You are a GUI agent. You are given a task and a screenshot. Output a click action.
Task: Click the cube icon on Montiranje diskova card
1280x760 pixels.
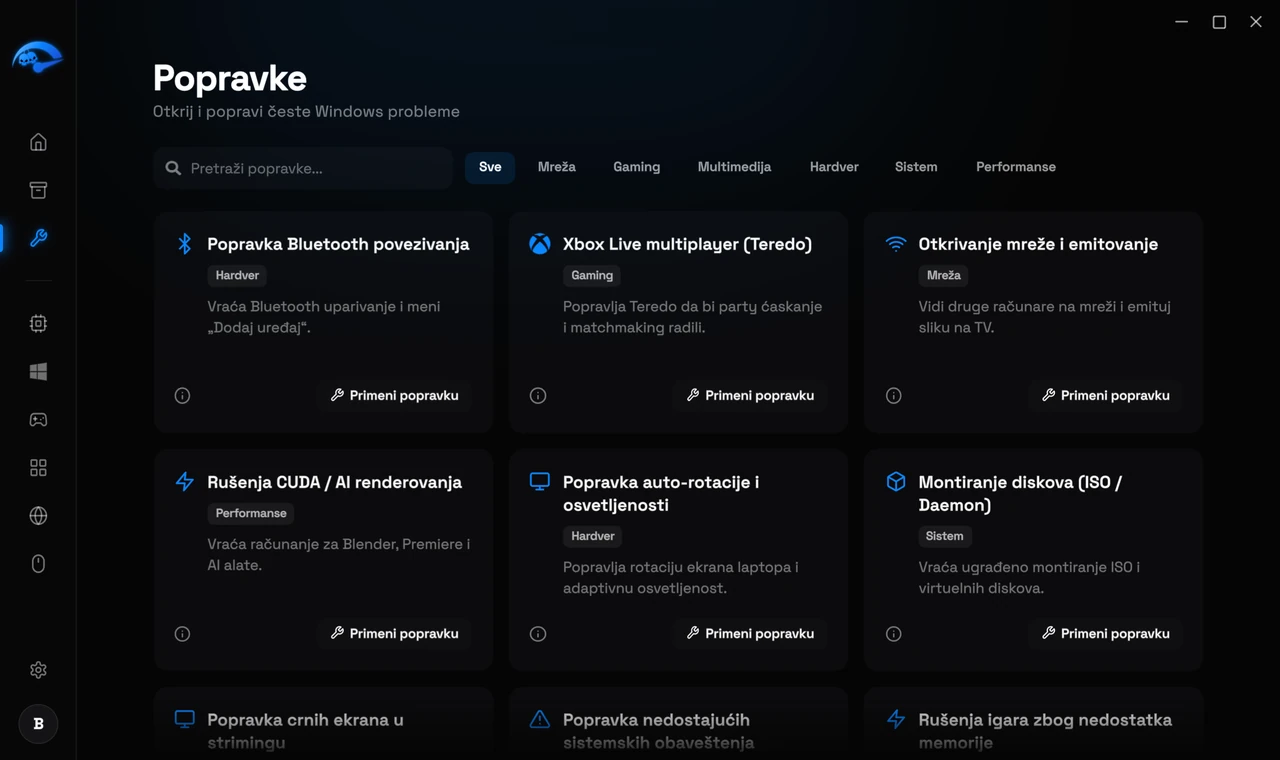pos(895,482)
